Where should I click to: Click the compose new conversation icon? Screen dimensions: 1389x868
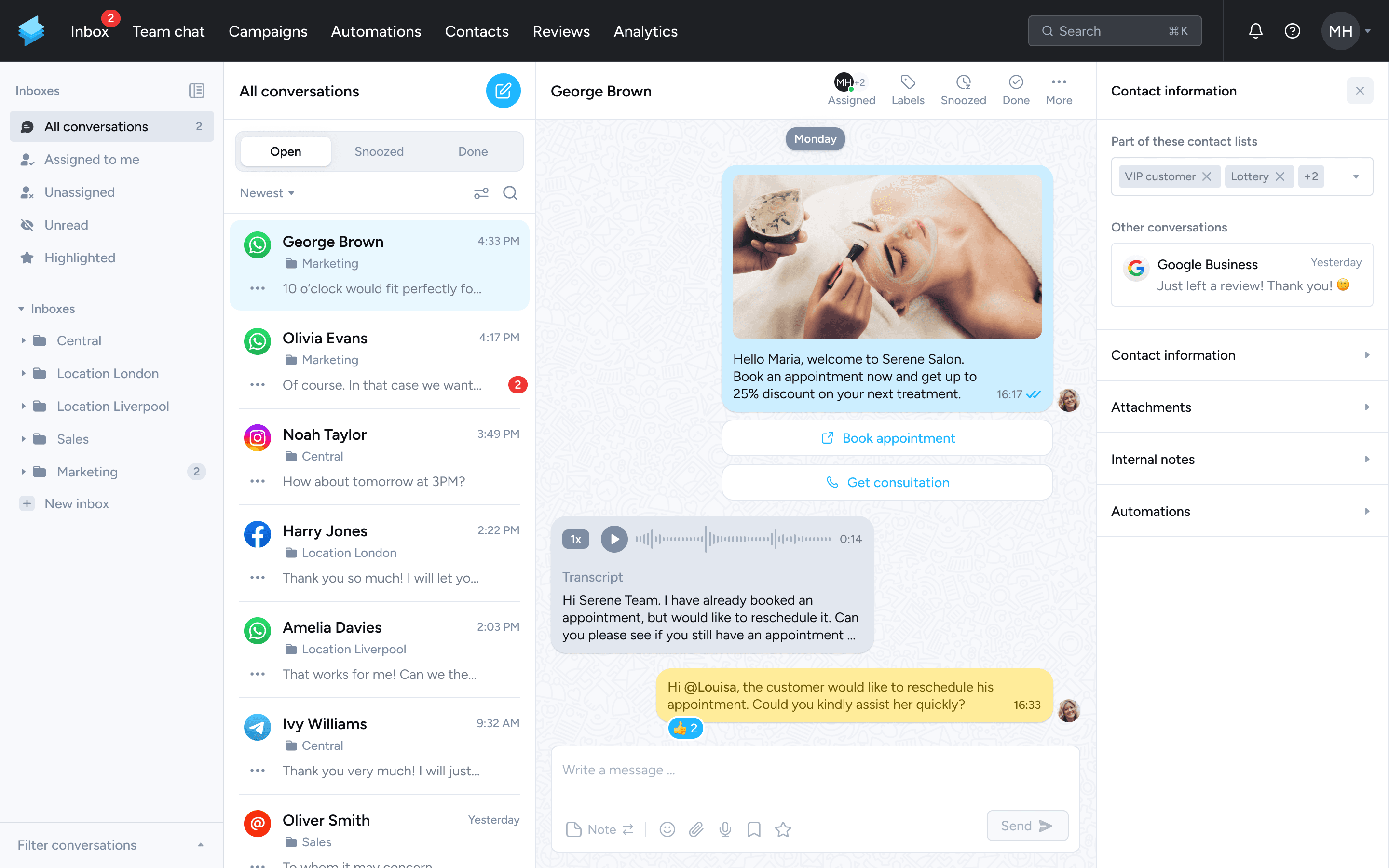[x=502, y=91]
